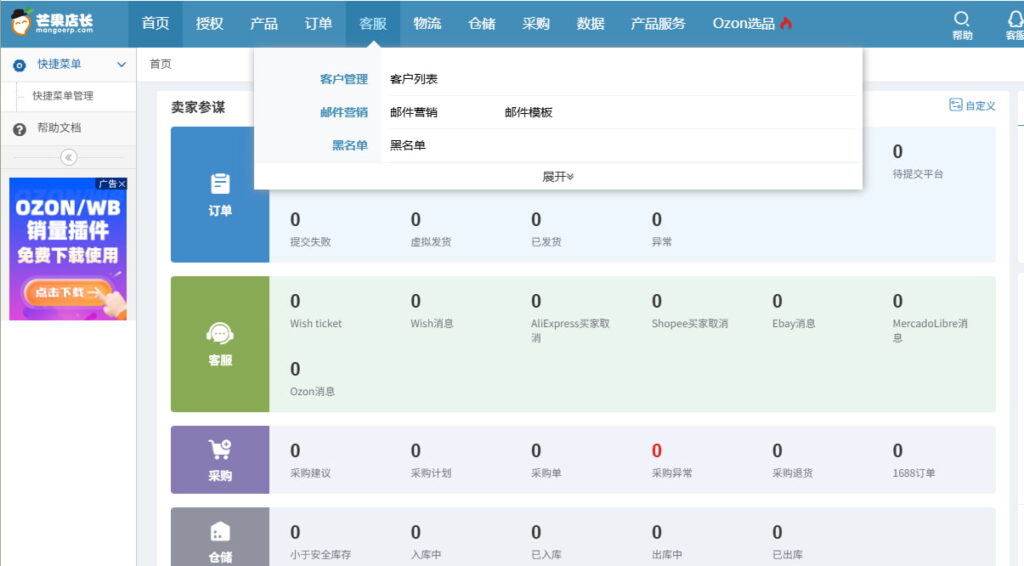Click the warehouse tile icon

[220, 532]
